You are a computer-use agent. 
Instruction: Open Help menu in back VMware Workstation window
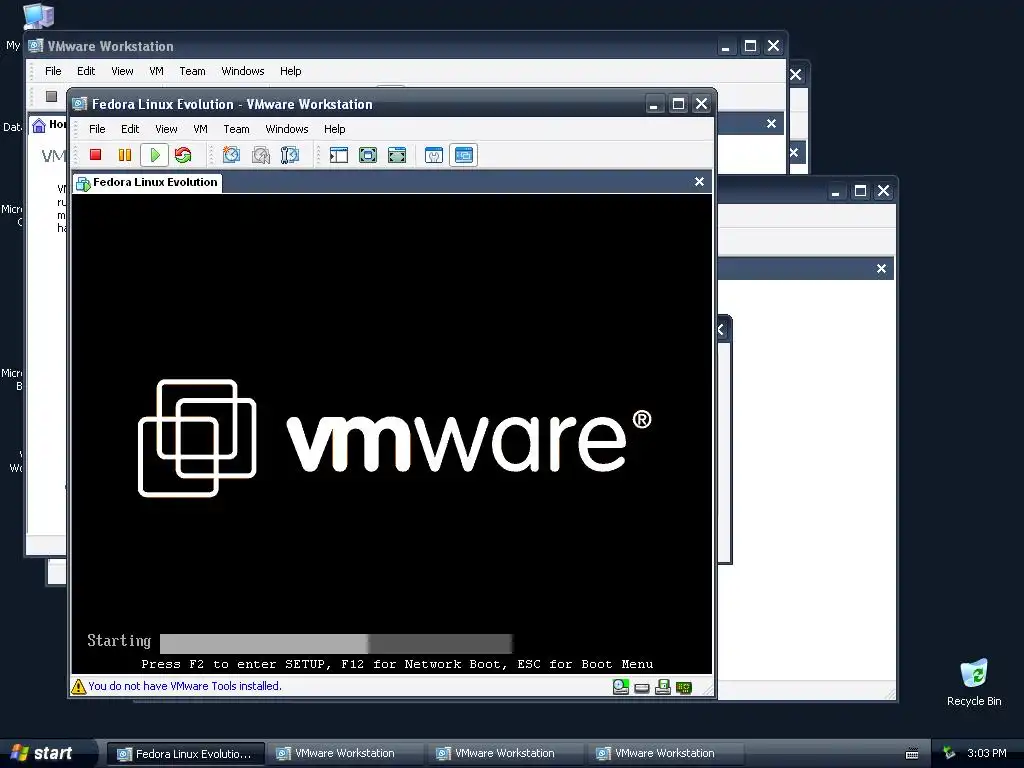[291, 71]
